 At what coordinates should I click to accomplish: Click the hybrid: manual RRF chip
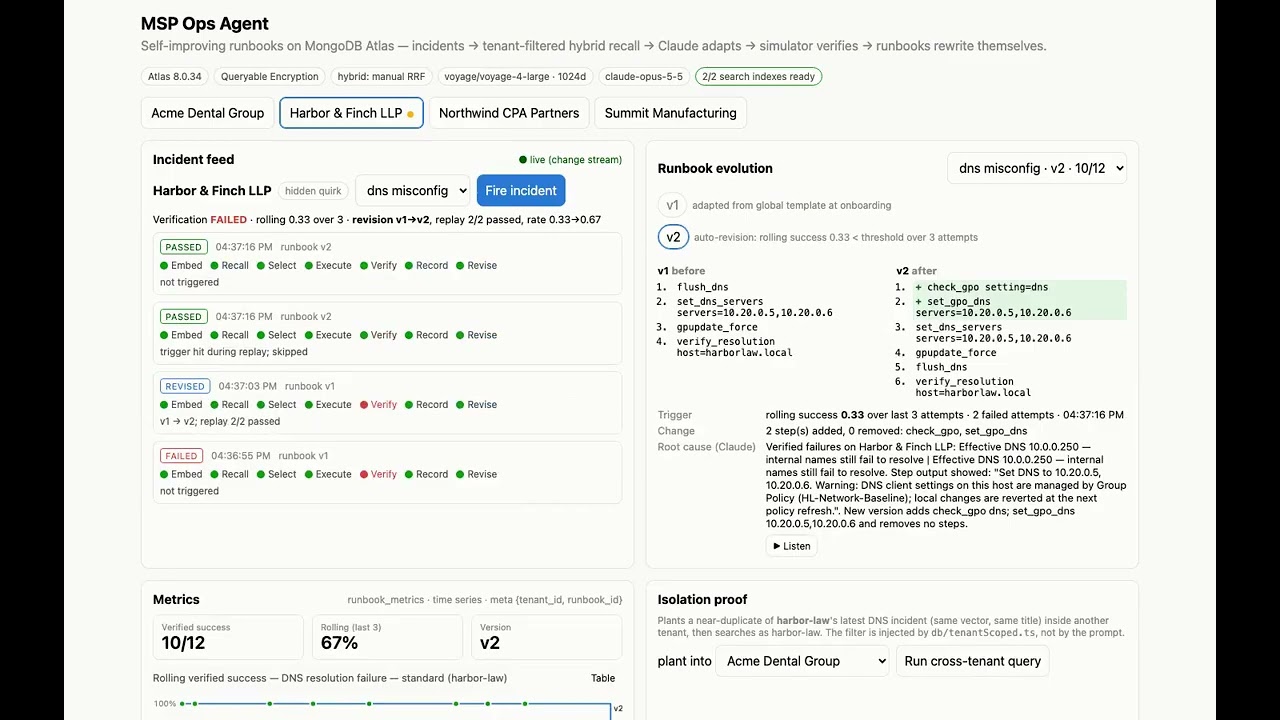381,76
